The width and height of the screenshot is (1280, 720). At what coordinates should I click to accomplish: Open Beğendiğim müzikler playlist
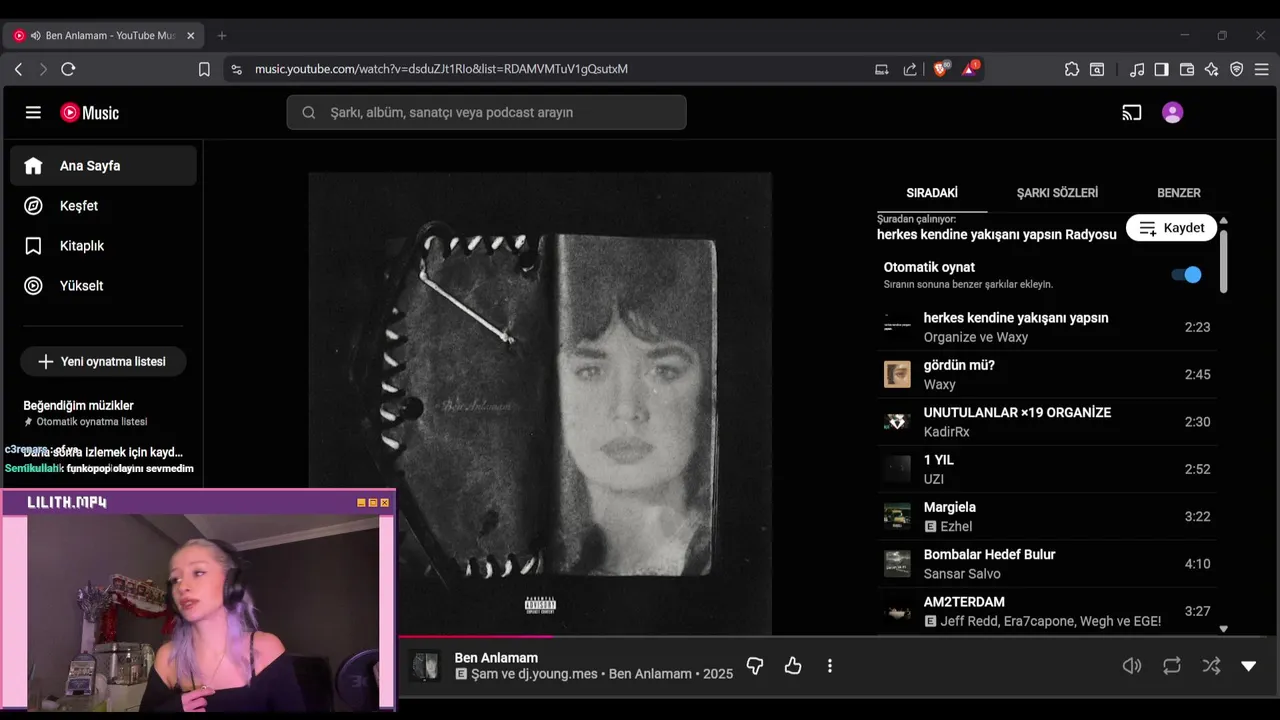click(x=103, y=413)
